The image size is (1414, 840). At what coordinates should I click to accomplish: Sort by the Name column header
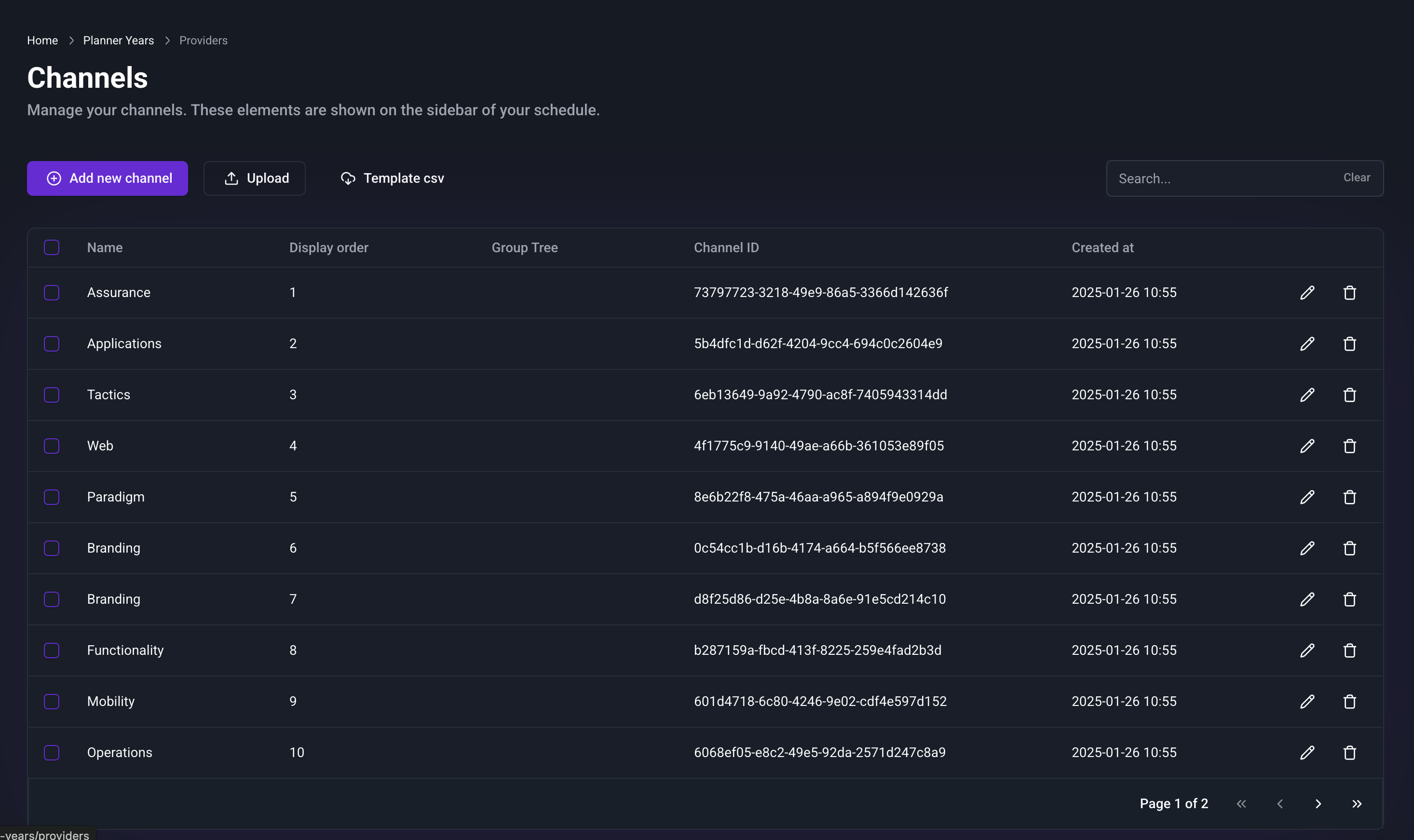(x=105, y=247)
